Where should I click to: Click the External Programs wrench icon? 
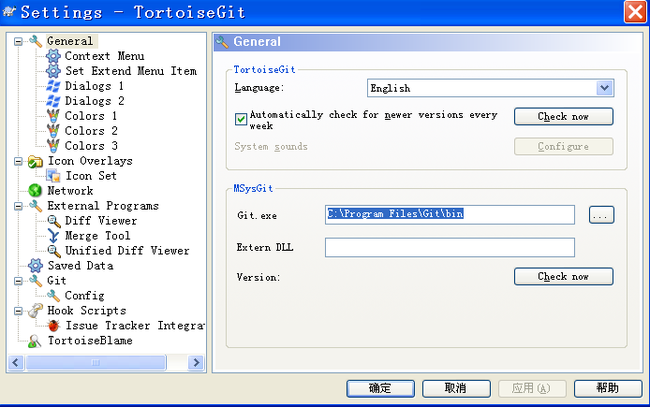pos(35,206)
